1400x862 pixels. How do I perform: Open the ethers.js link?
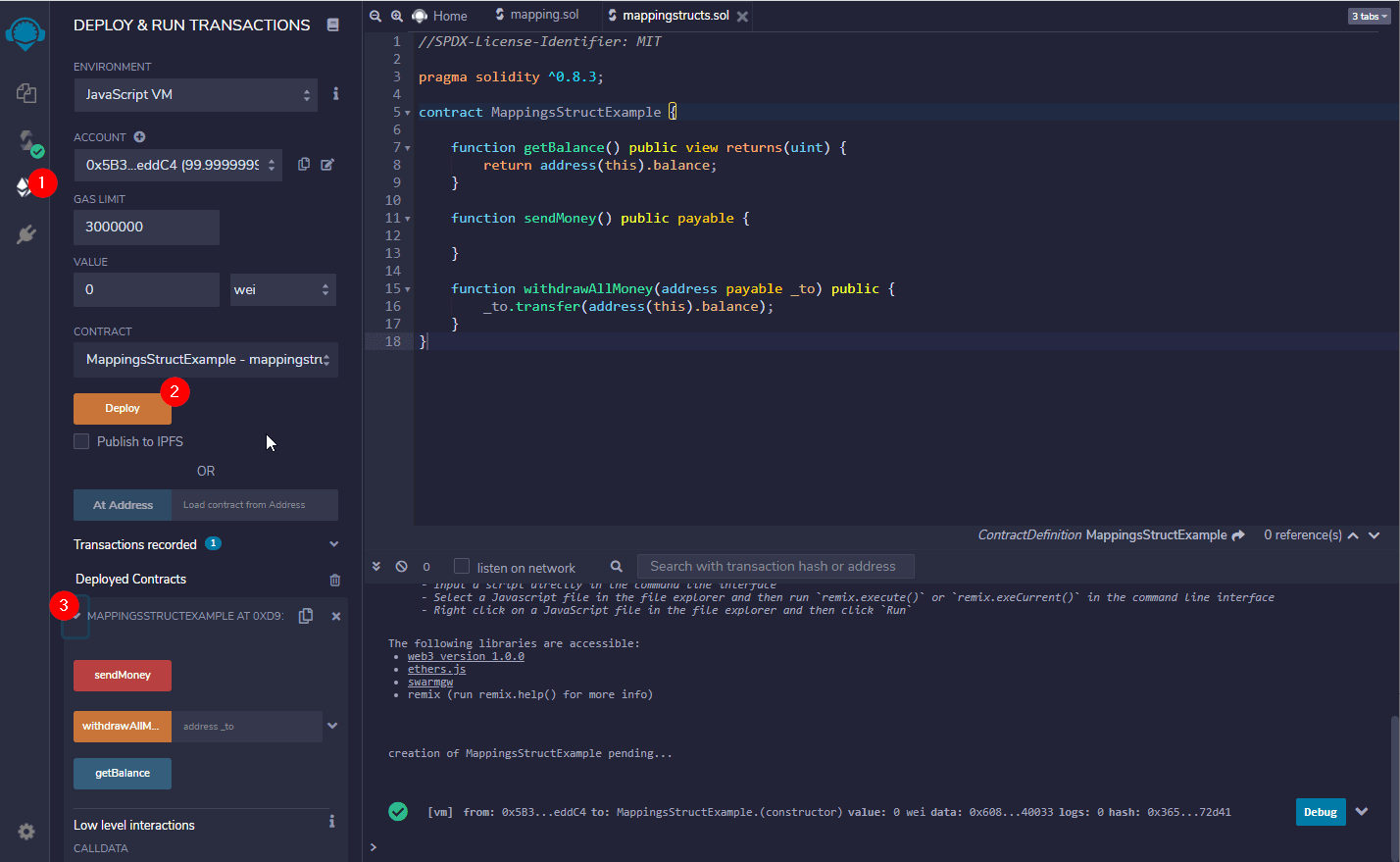436,669
